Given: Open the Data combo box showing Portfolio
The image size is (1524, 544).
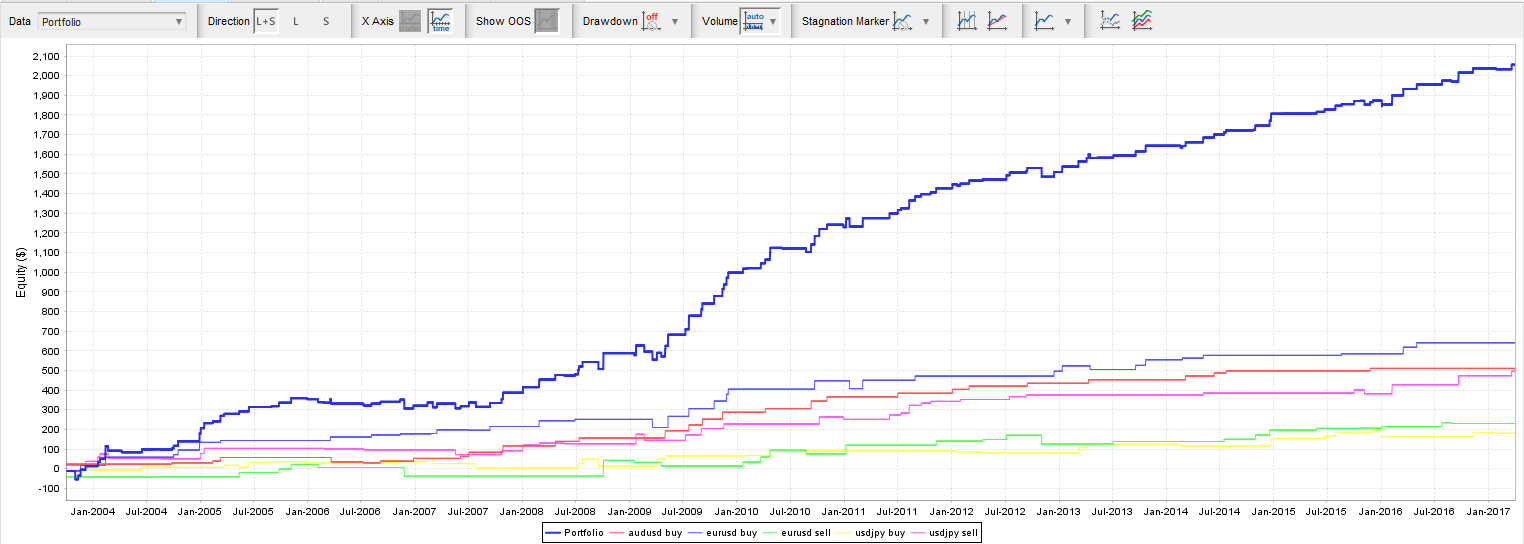Looking at the screenshot, I should 111,21.
